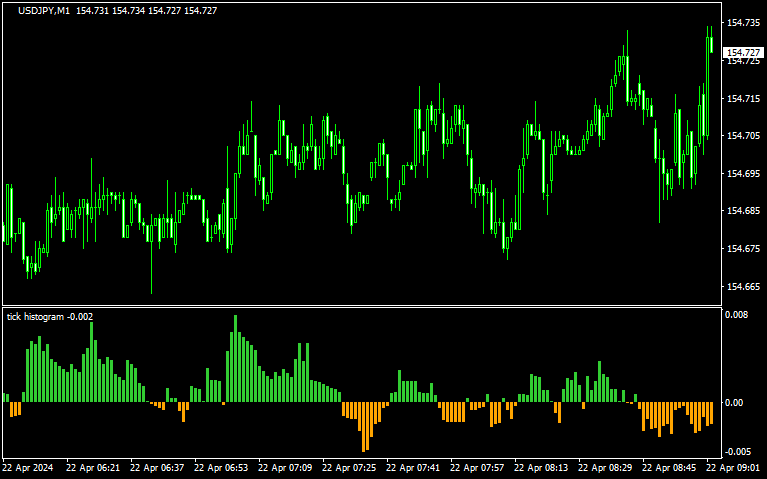Click the 22 Apr 07:41 time label
This screenshot has height=479, width=767.
point(413,467)
